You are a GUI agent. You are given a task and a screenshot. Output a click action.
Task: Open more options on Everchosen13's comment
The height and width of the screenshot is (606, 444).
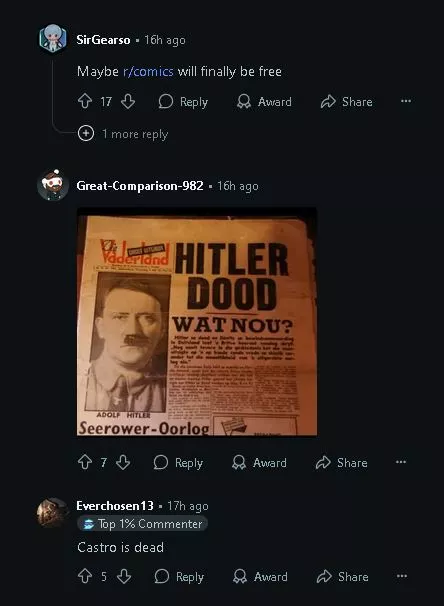click(x=402, y=576)
